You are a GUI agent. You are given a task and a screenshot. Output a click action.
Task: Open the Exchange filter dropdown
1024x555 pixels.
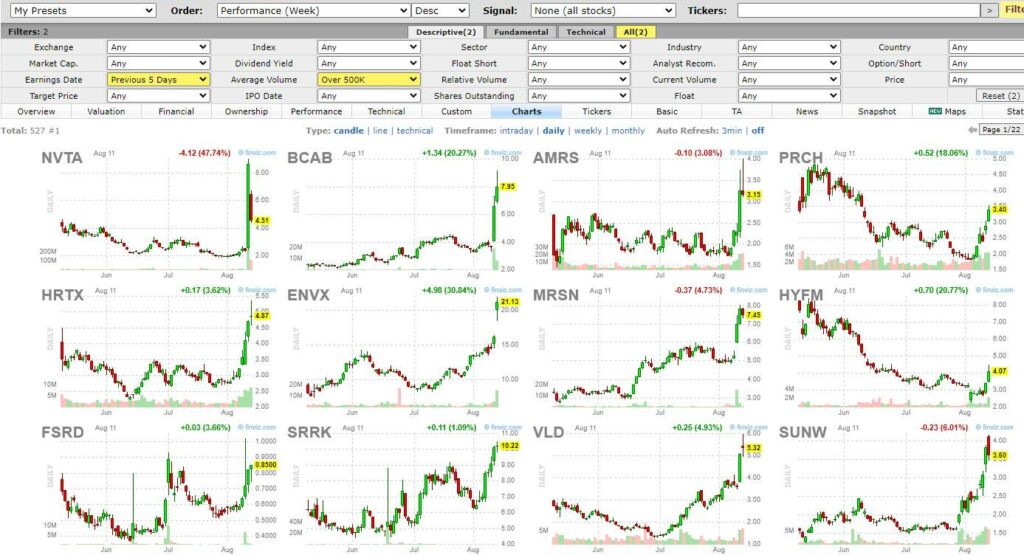tap(157, 47)
